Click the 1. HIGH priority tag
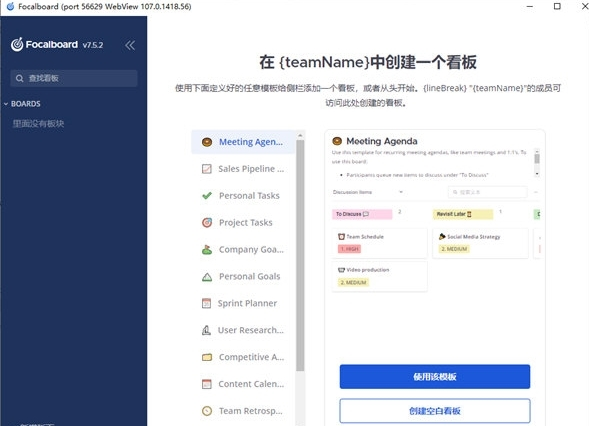 click(349, 249)
